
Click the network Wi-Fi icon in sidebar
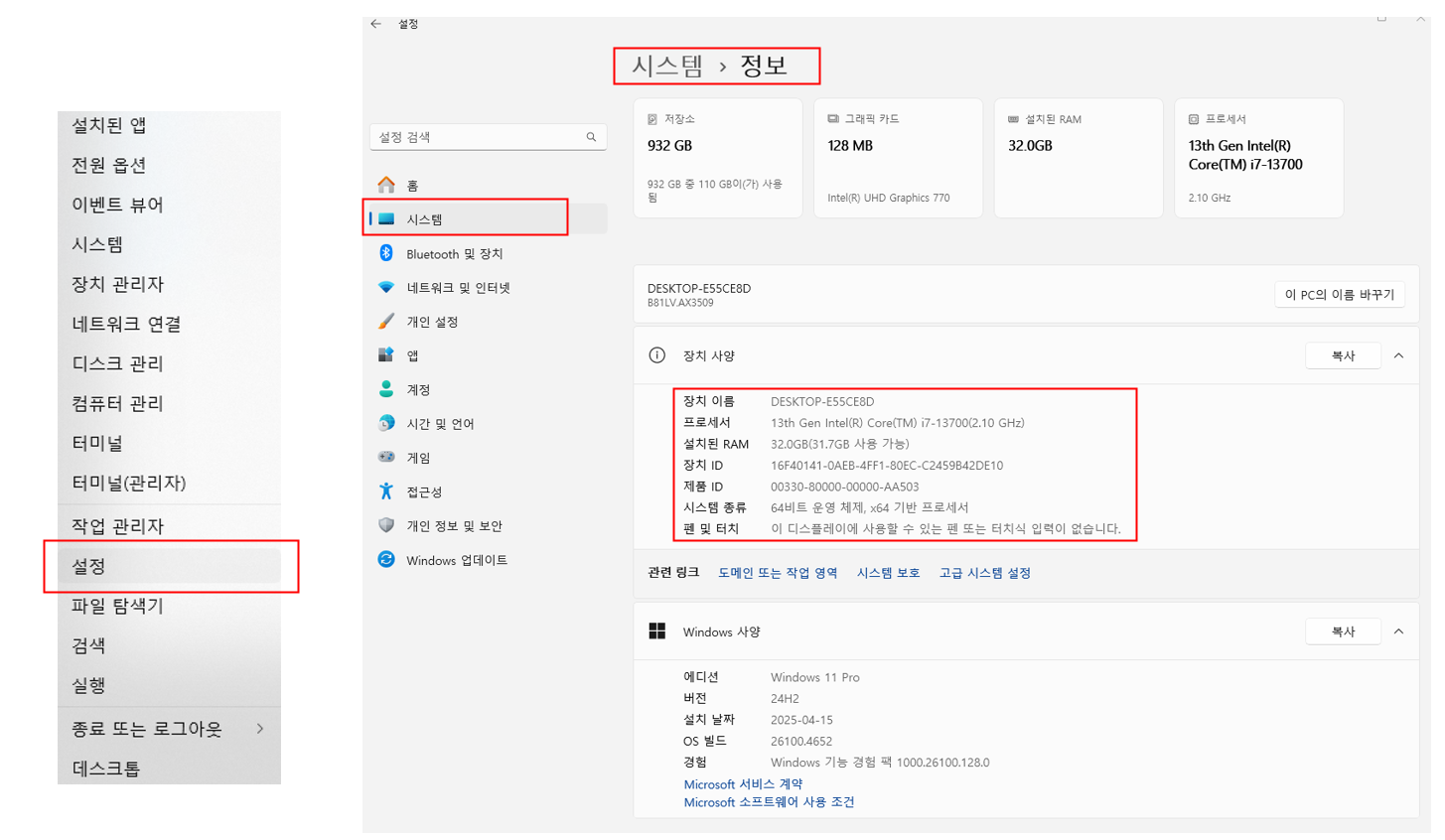pos(386,287)
